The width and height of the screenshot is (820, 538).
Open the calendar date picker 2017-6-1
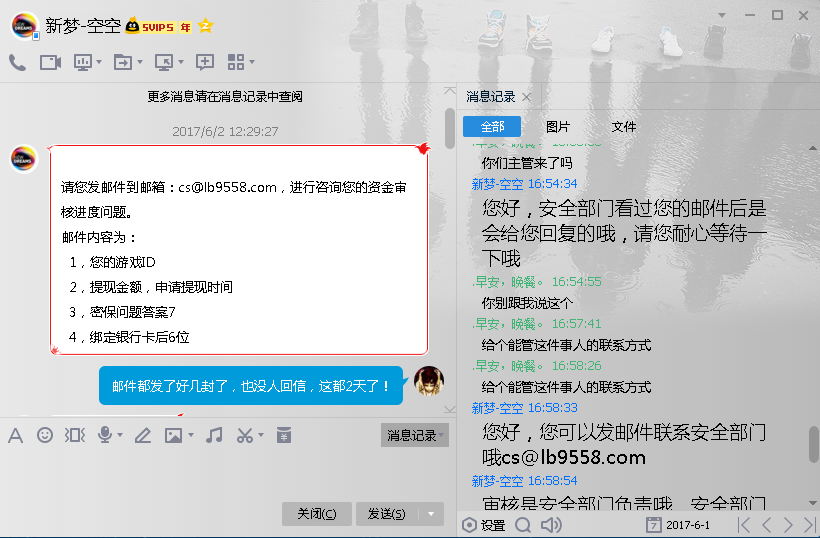coord(678,525)
